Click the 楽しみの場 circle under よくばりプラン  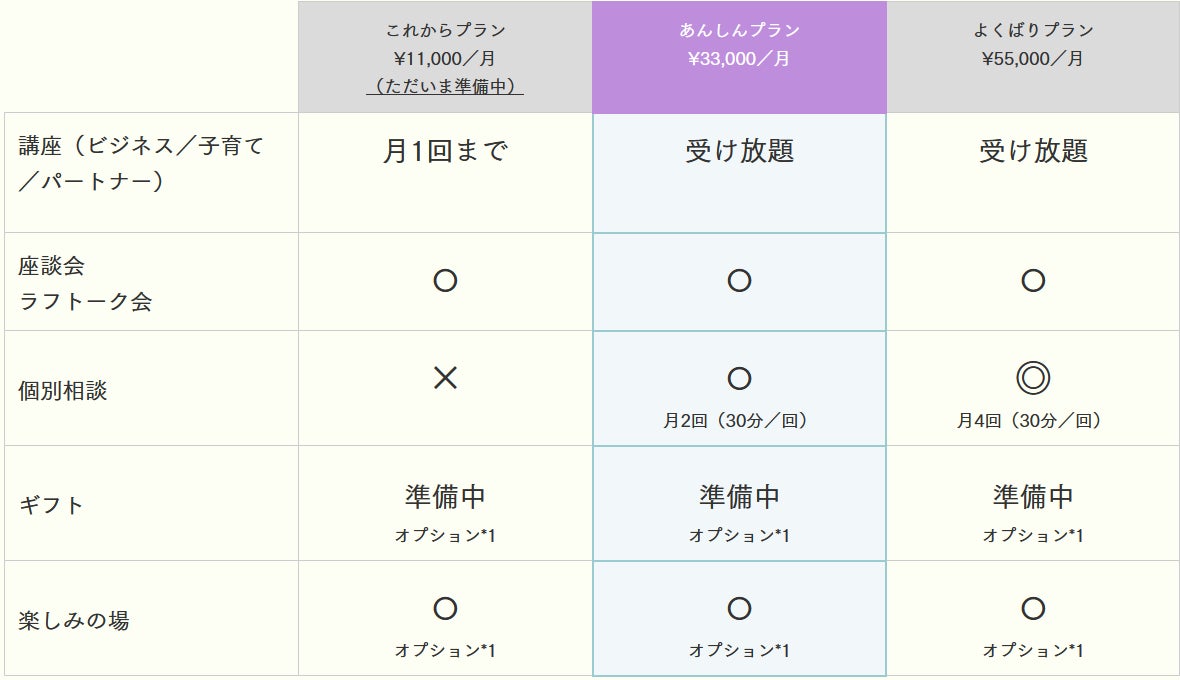(1033, 608)
